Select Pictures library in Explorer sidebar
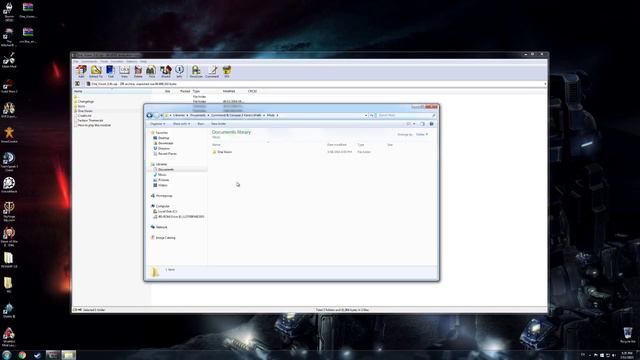The width and height of the screenshot is (640, 360). pyautogui.click(x=163, y=180)
